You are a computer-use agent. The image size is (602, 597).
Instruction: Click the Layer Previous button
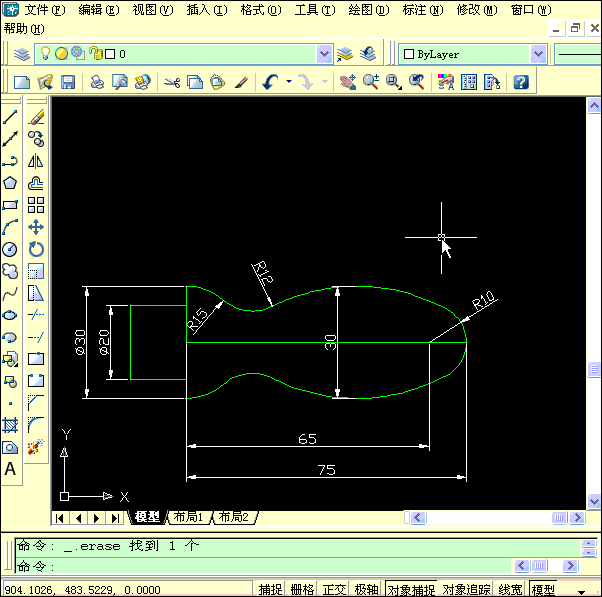(368, 54)
